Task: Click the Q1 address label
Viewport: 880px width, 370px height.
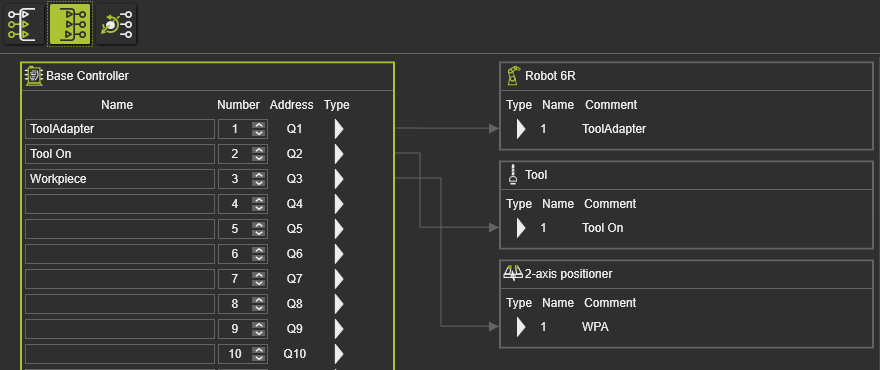Action: pyautogui.click(x=295, y=129)
